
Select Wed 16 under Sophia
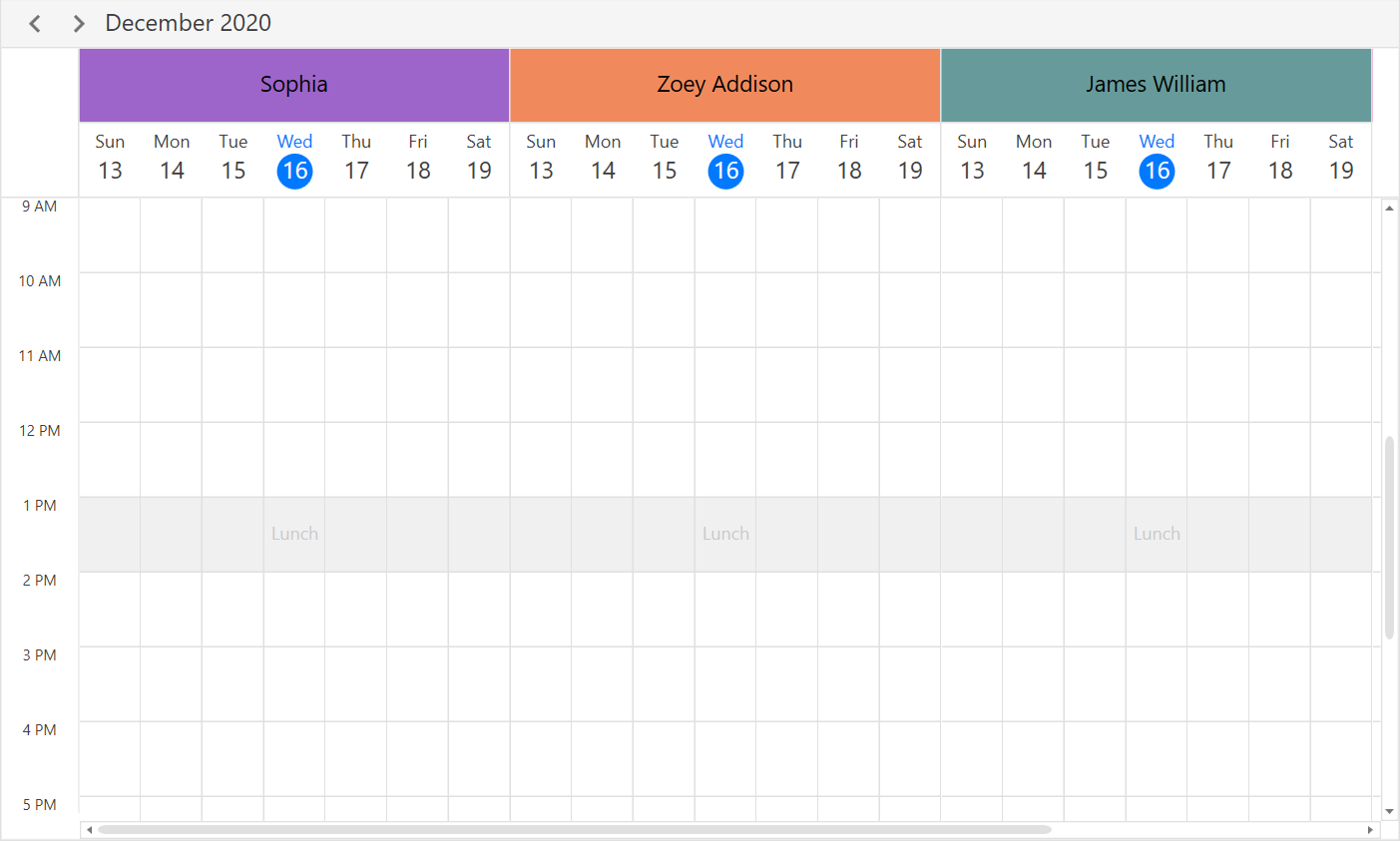point(294,159)
